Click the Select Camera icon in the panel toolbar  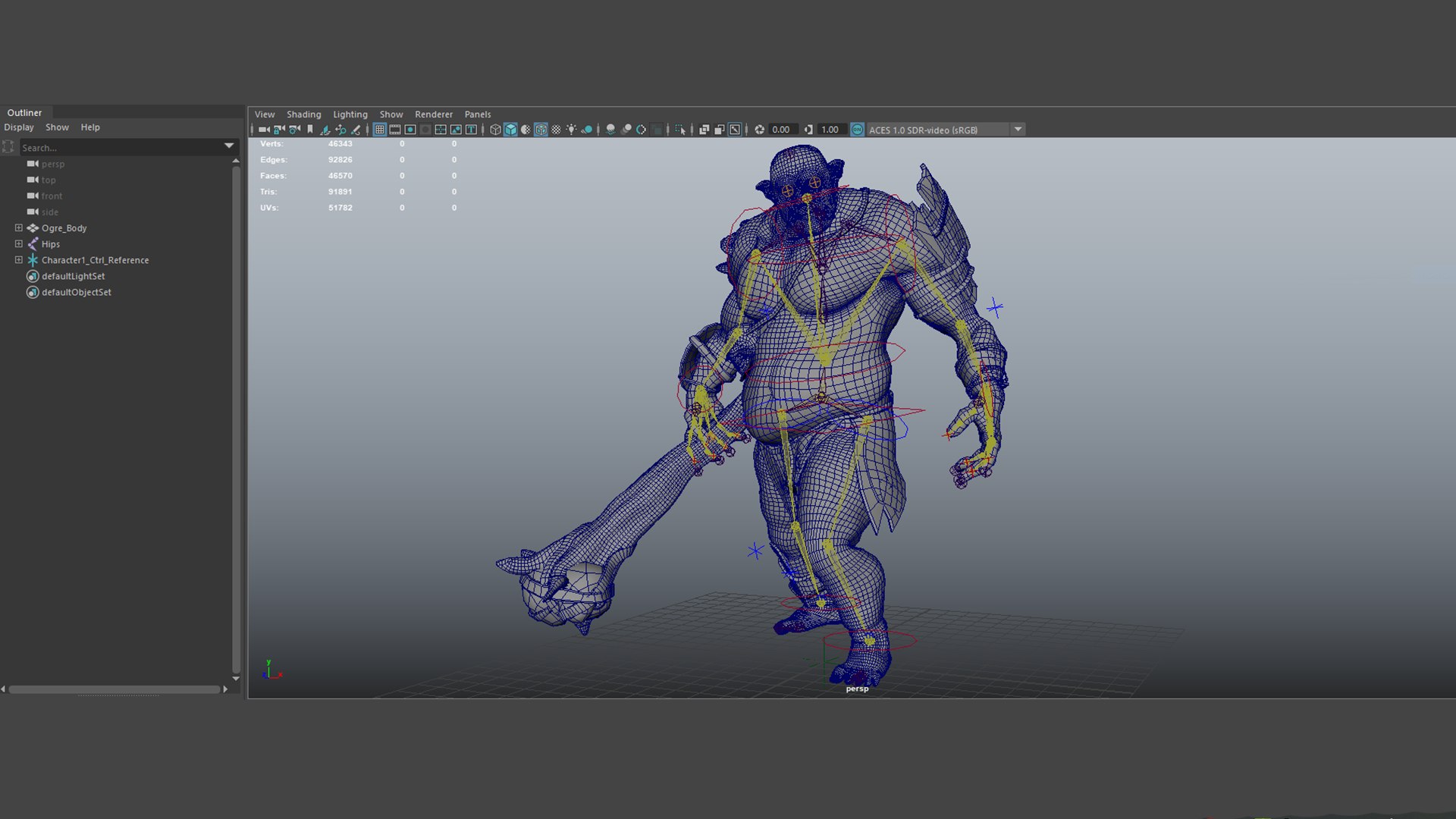[x=264, y=130]
